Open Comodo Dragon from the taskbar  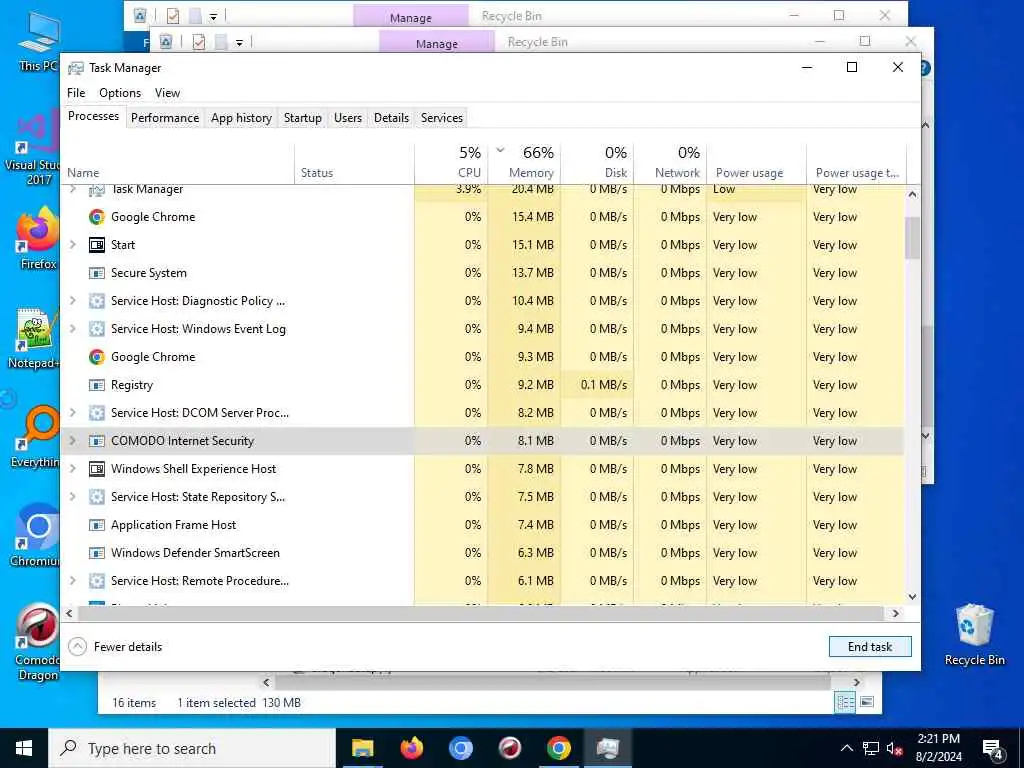click(509, 748)
